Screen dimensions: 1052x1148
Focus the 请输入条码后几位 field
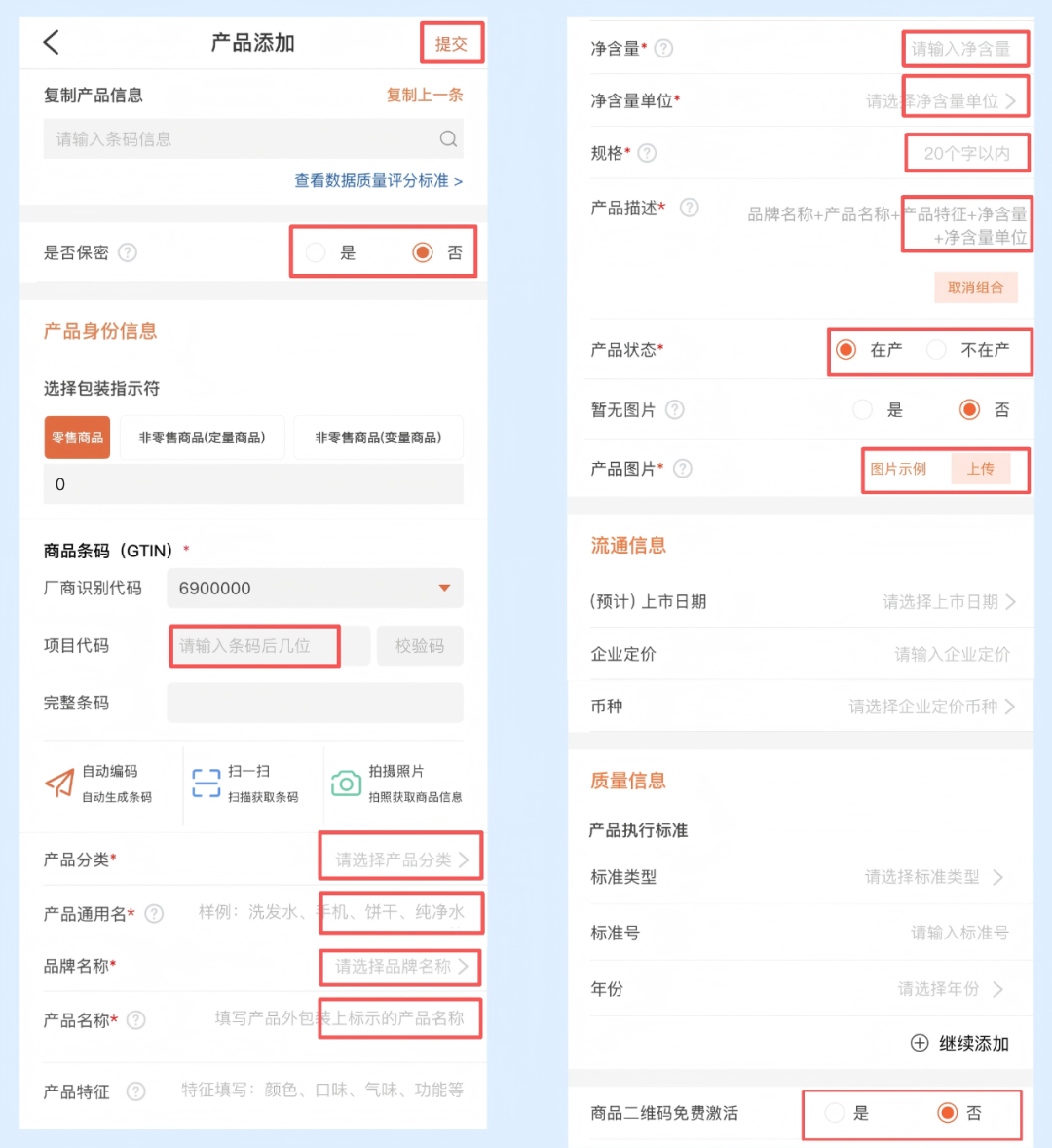tap(269, 646)
